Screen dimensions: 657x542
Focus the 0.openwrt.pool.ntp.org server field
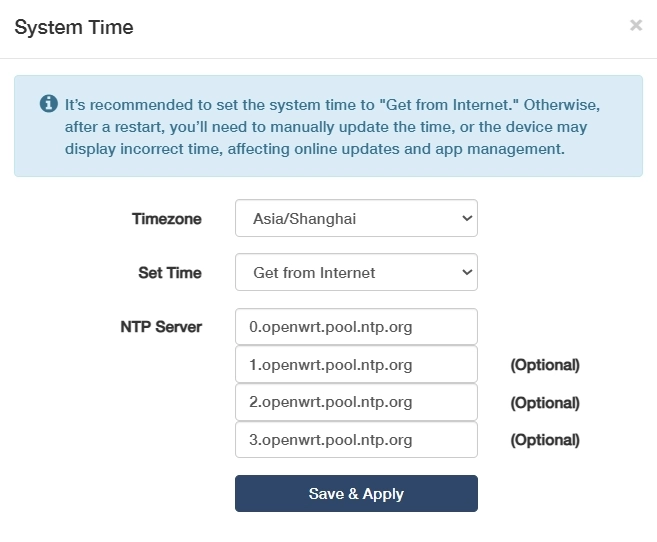(356, 327)
